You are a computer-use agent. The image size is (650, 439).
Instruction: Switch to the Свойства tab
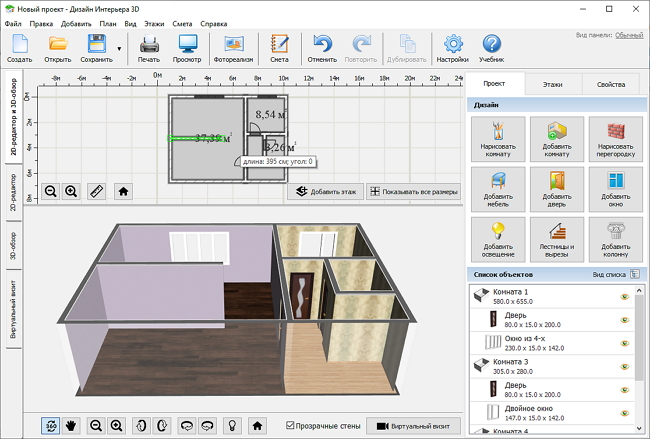[x=611, y=86]
